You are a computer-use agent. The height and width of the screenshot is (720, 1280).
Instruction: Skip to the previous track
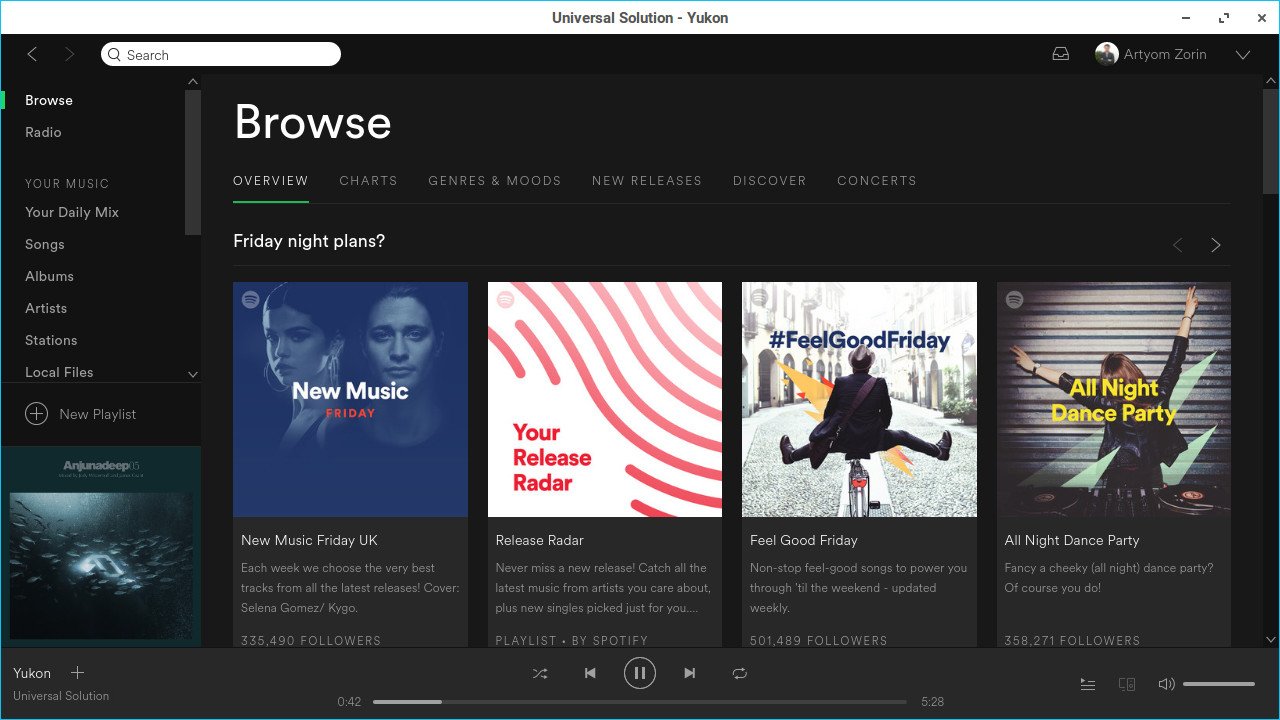coord(590,673)
